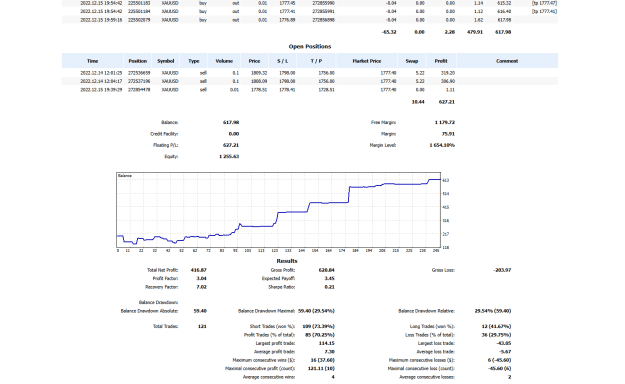Click the 479.91 deals profit total
The width and height of the screenshot is (625, 384).
click(475, 32)
